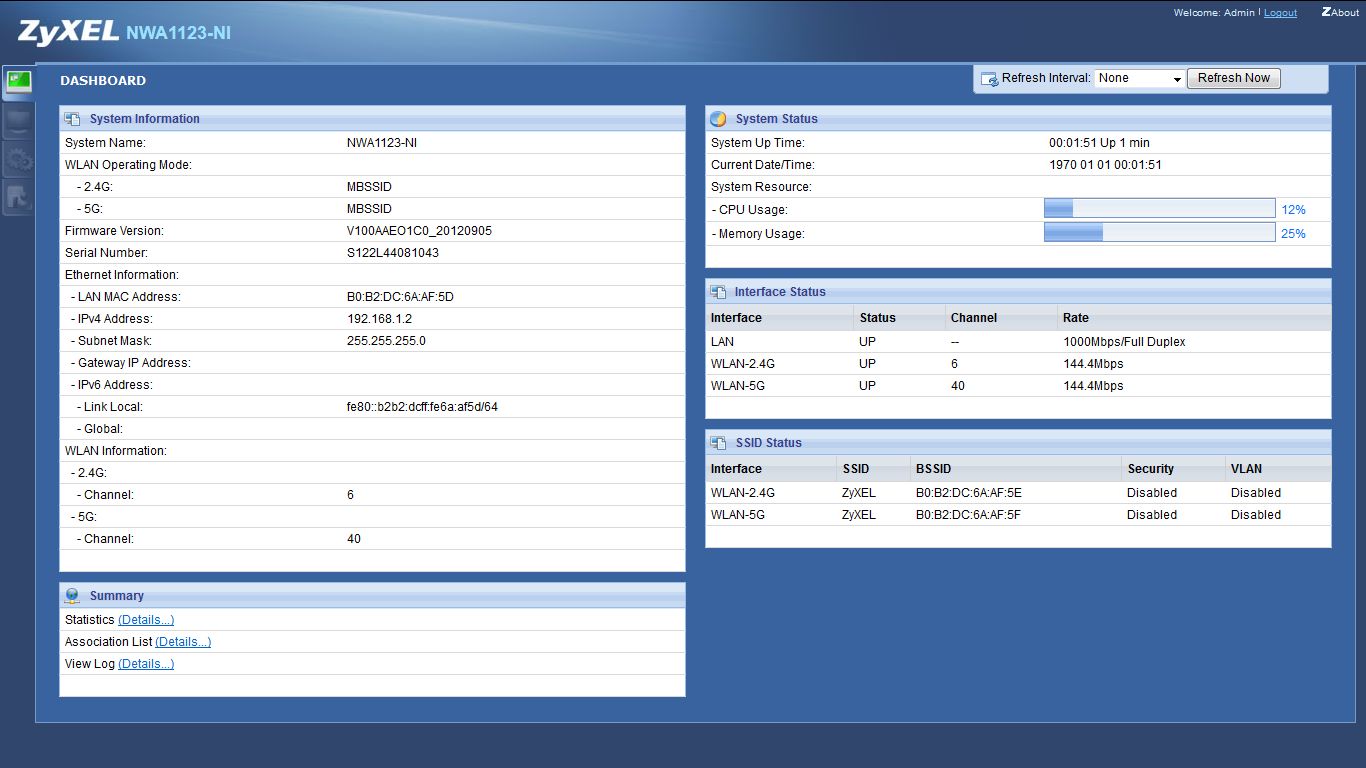Click the Refresh Interval icon
This screenshot has height=768, width=1366.
[989, 79]
